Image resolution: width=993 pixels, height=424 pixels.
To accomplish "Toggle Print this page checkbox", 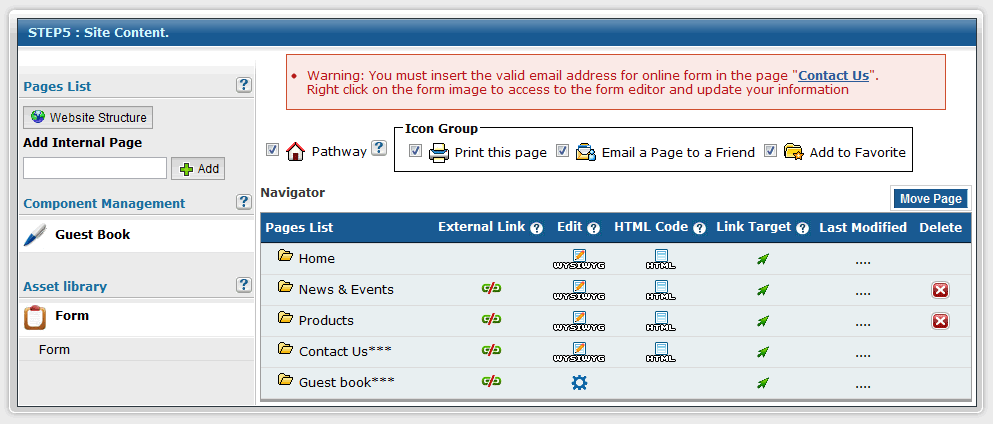I will tap(415, 151).
